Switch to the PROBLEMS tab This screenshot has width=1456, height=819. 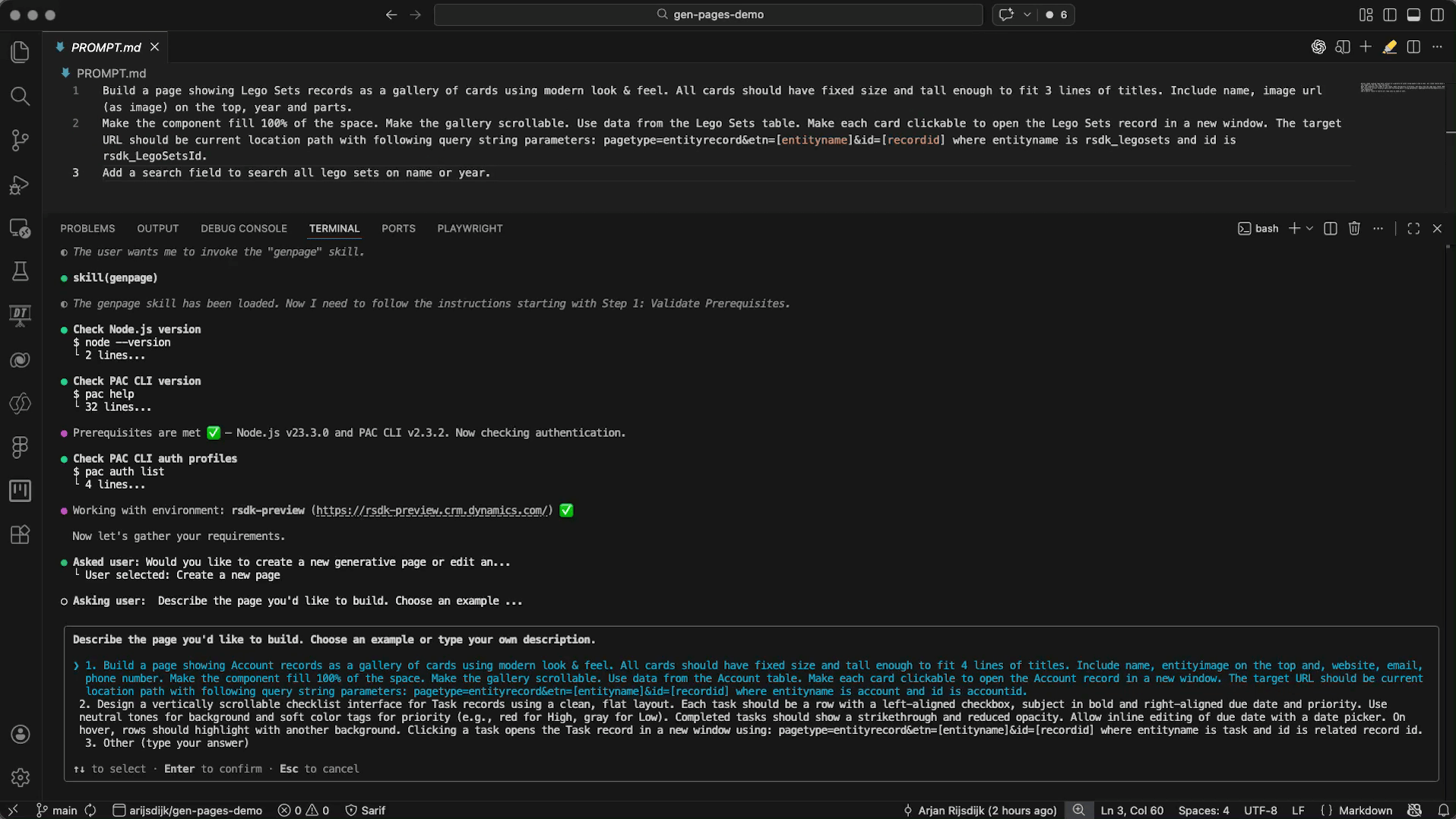[87, 228]
